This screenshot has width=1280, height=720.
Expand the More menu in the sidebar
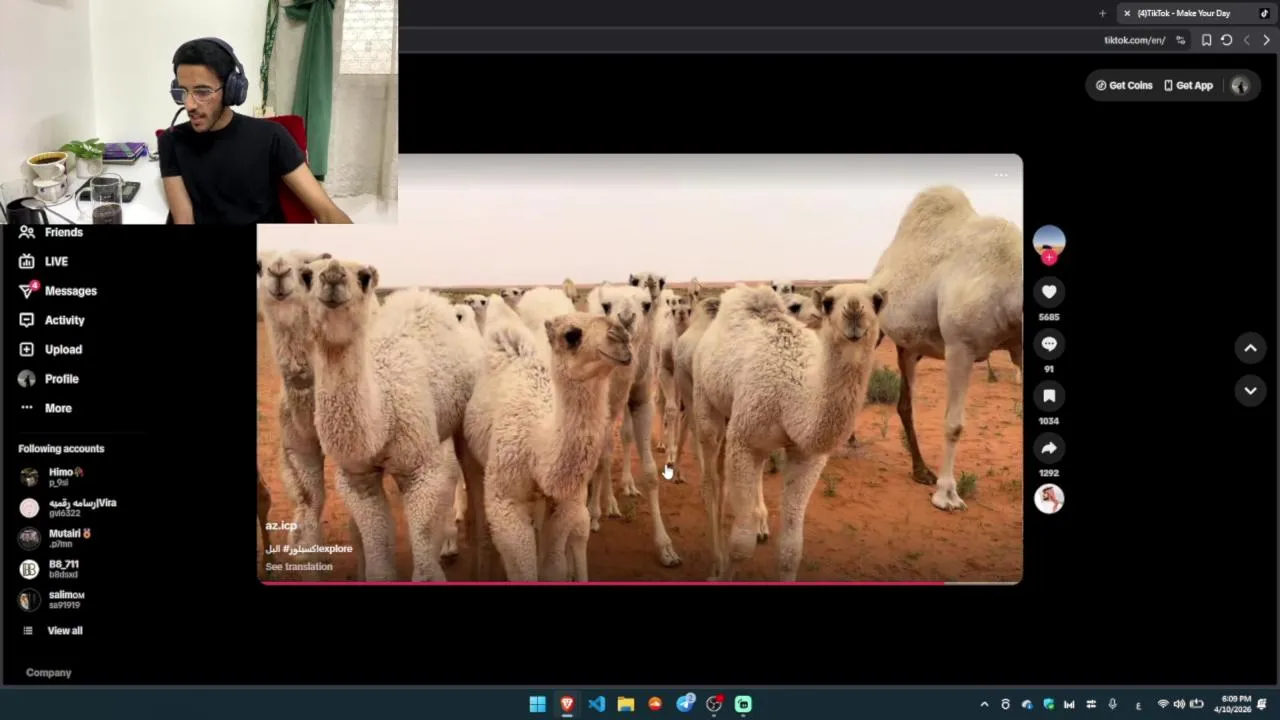(x=46, y=408)
